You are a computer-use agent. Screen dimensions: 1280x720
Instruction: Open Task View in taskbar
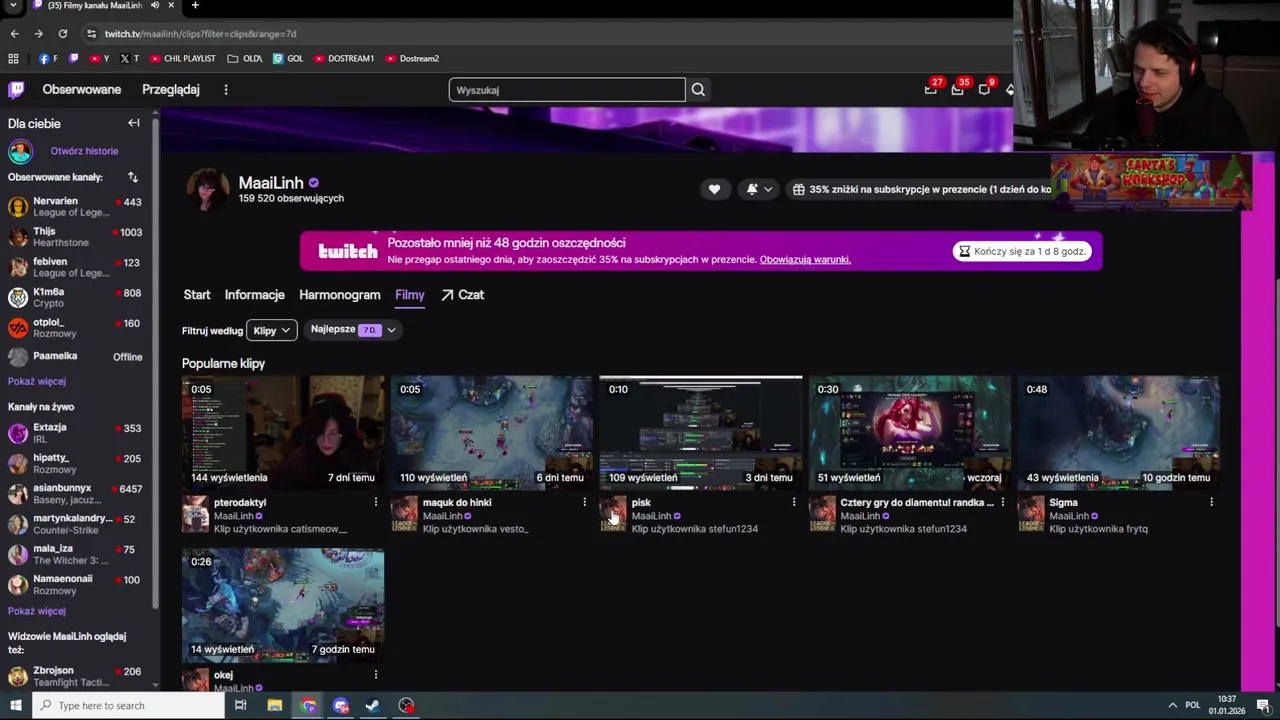(x=241, y=706)
